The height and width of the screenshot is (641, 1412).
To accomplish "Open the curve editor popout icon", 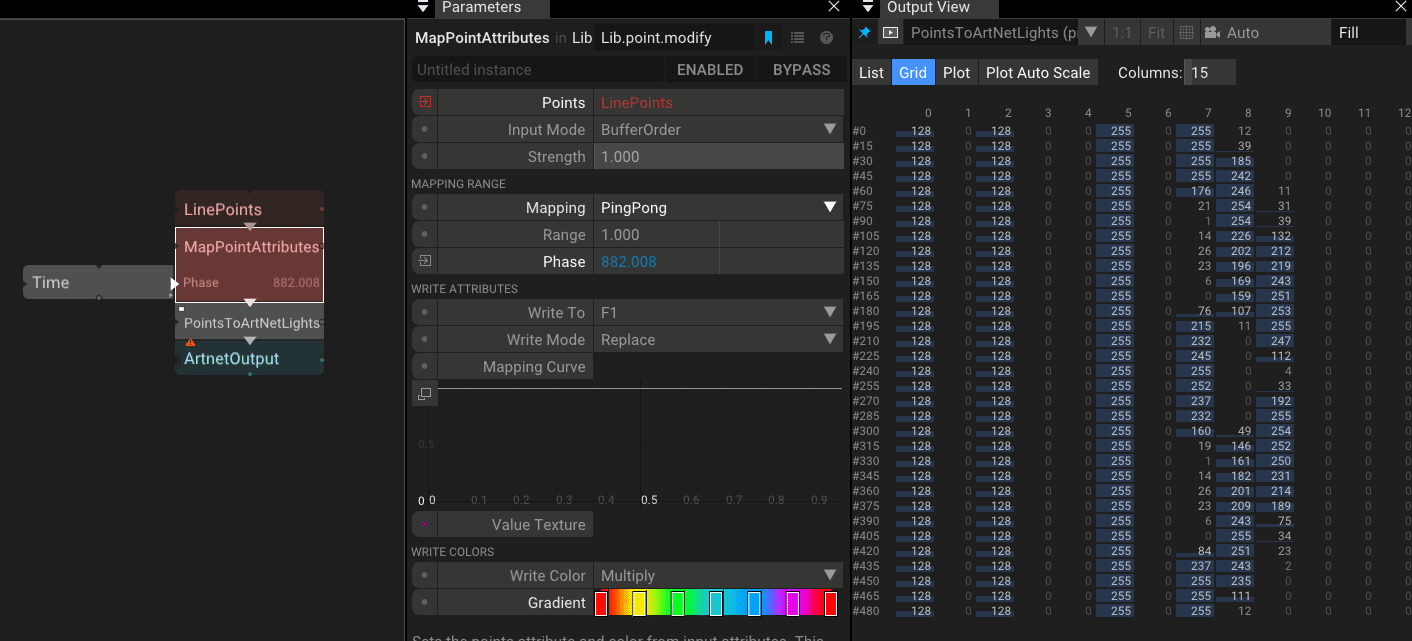I will [425, 394].
